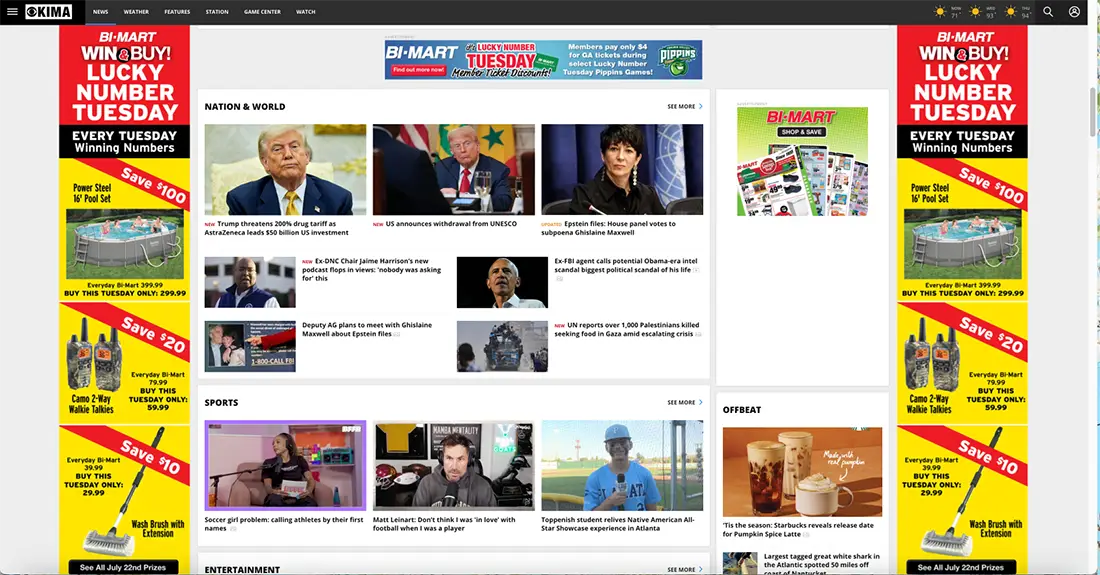Open the hamburger menu icon
The height and width of the screenshot is (575, 1100).
12,11
